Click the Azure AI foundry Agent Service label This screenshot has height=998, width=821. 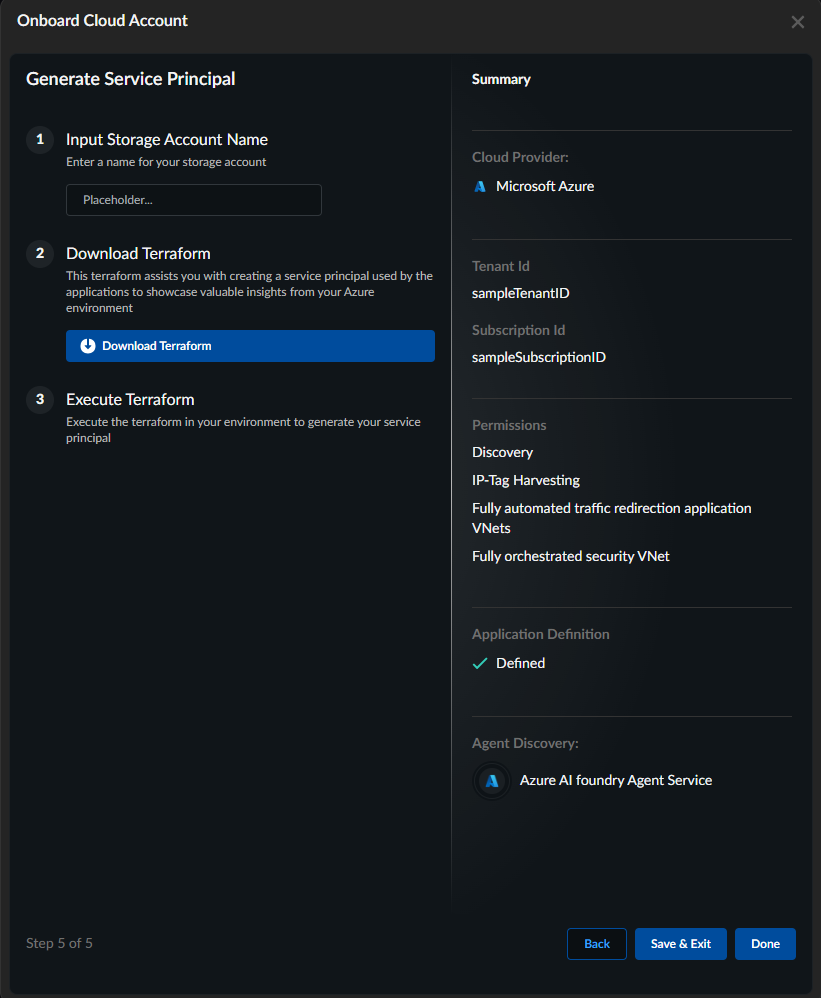click(616, 780)
